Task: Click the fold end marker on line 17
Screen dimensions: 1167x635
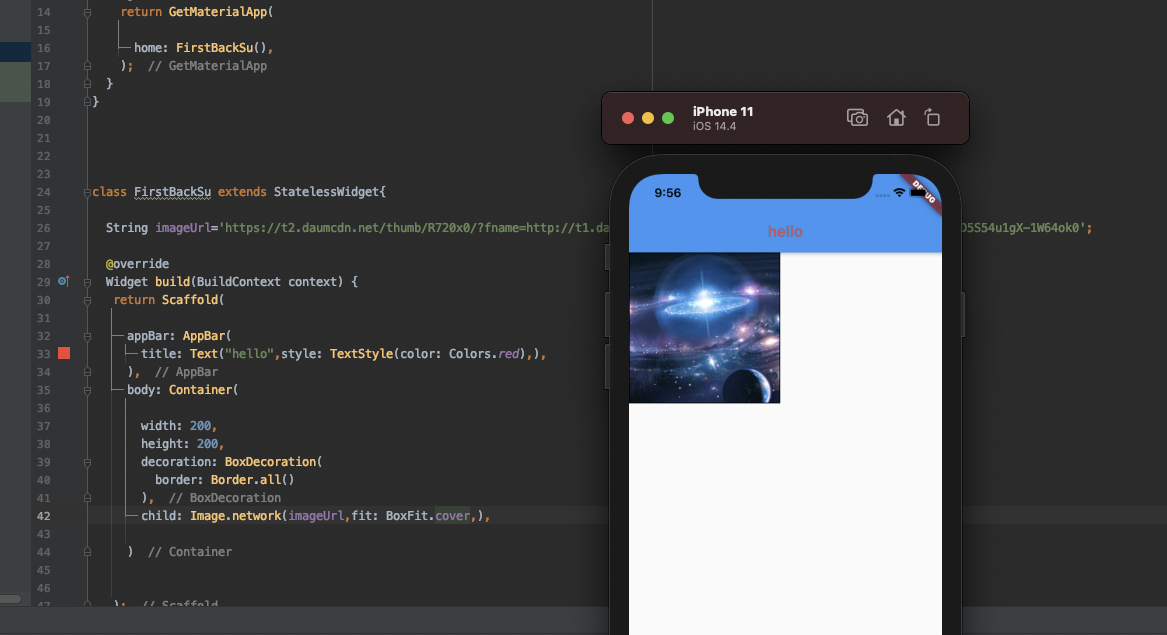Action: pyautogui.click(x=87, y=66)
